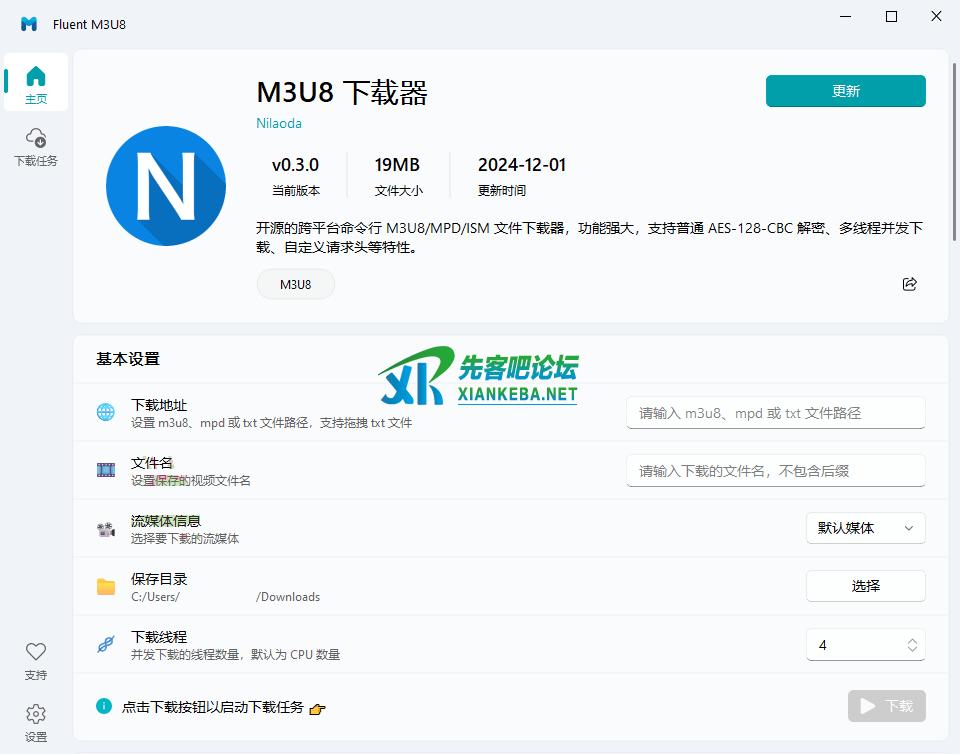The height and width of the screenshot is (754, 960).
Task: Click the info icon beside download hint
Action: pyautogui.click(x=104, y=706)
